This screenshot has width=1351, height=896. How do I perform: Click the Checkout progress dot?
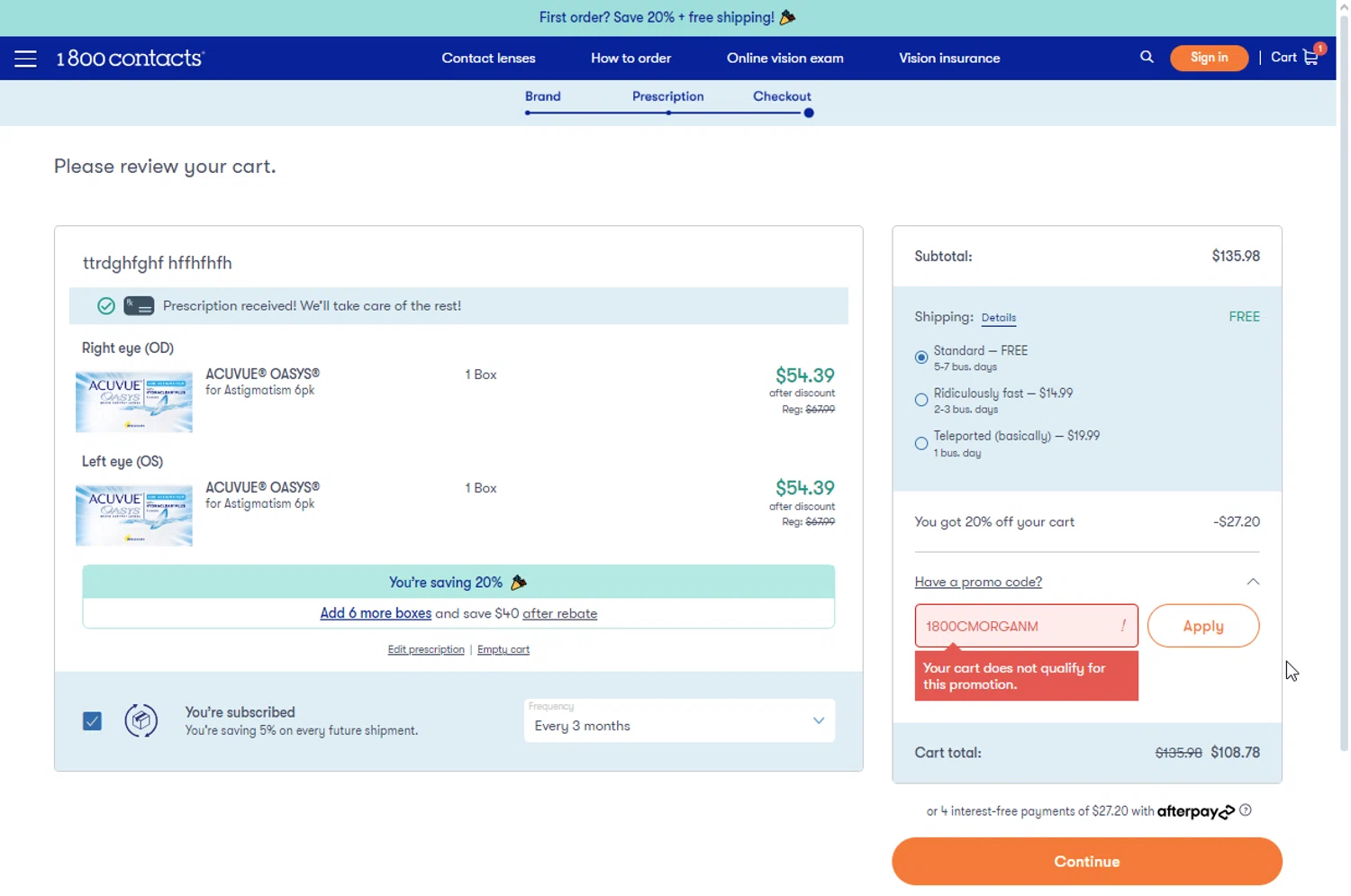tap(809, 113)
